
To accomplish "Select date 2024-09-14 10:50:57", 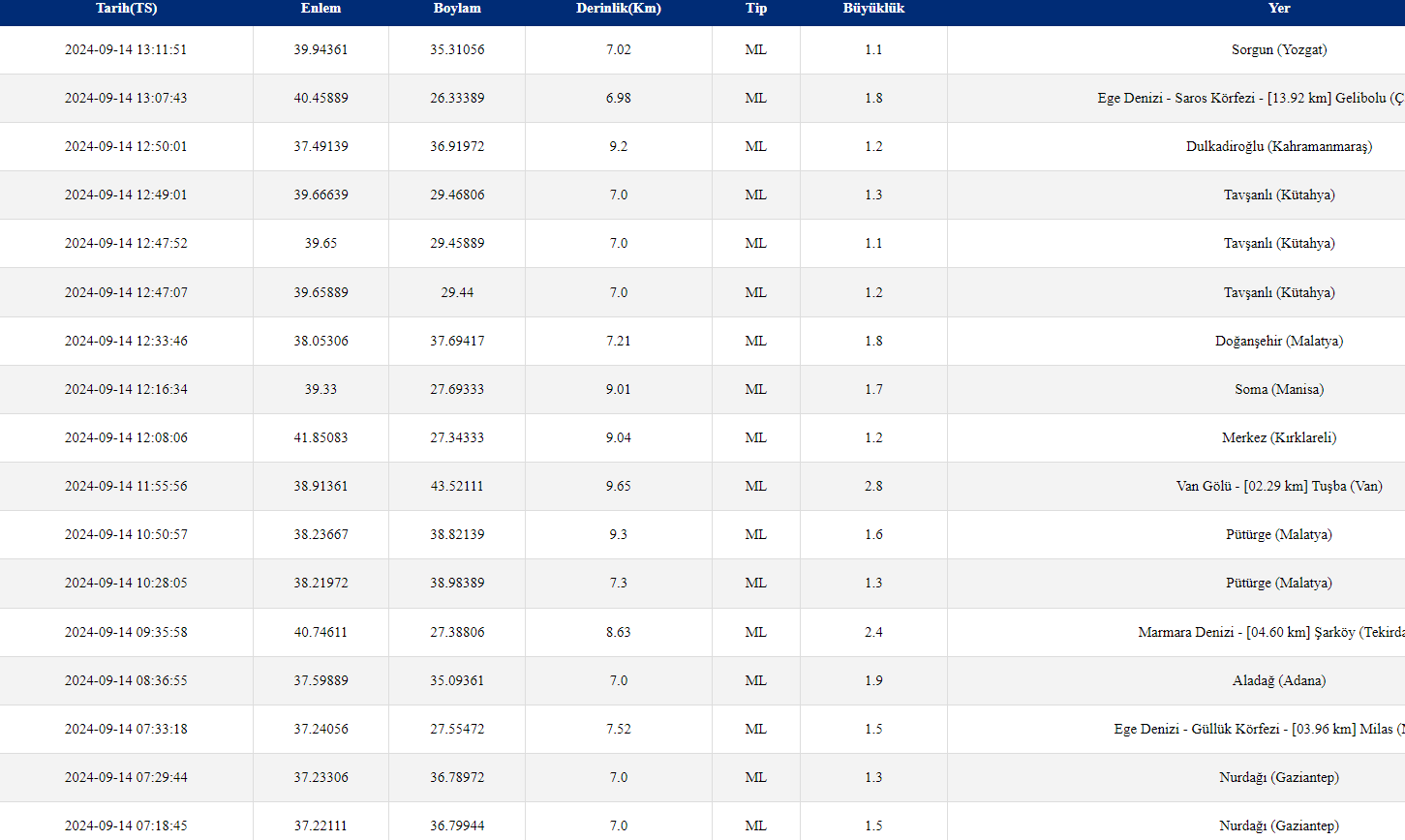I will 126,534.
